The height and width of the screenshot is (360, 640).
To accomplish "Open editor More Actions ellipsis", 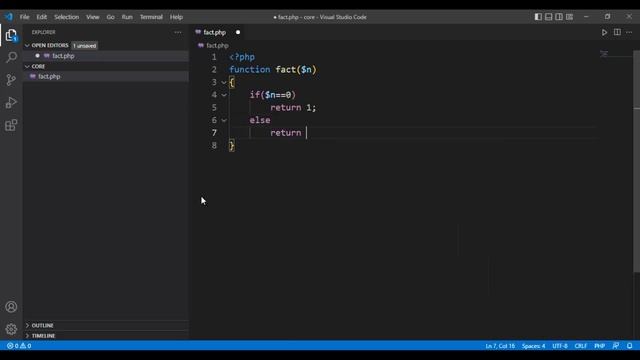I will coord(629,32).
